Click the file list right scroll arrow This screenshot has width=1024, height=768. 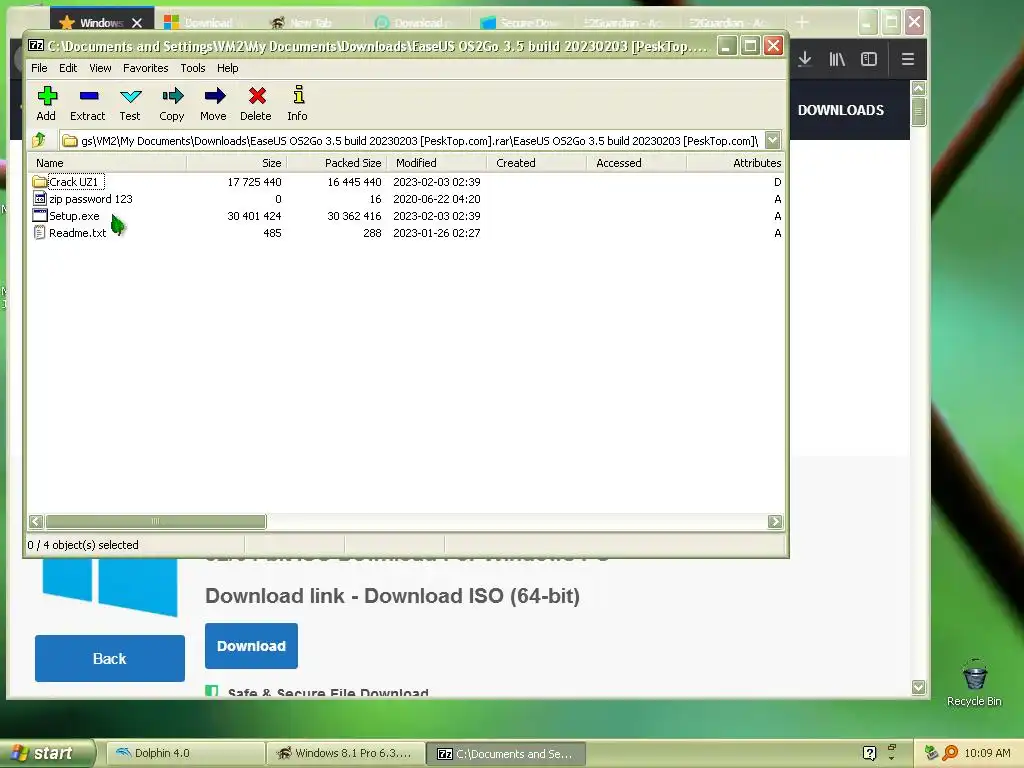pos(775,521)
